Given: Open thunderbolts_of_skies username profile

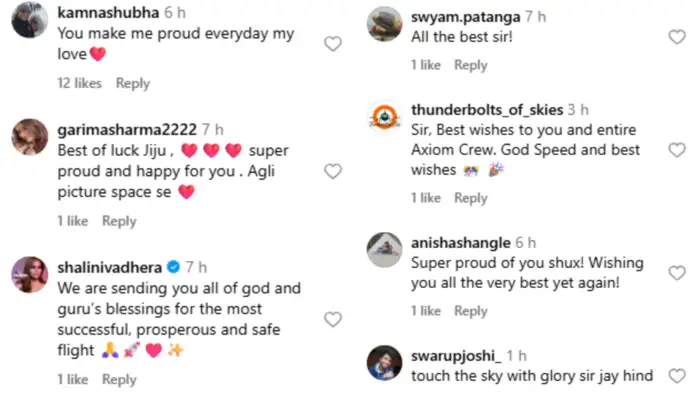Looking at the screenshot, I should (x=487, y=110).
